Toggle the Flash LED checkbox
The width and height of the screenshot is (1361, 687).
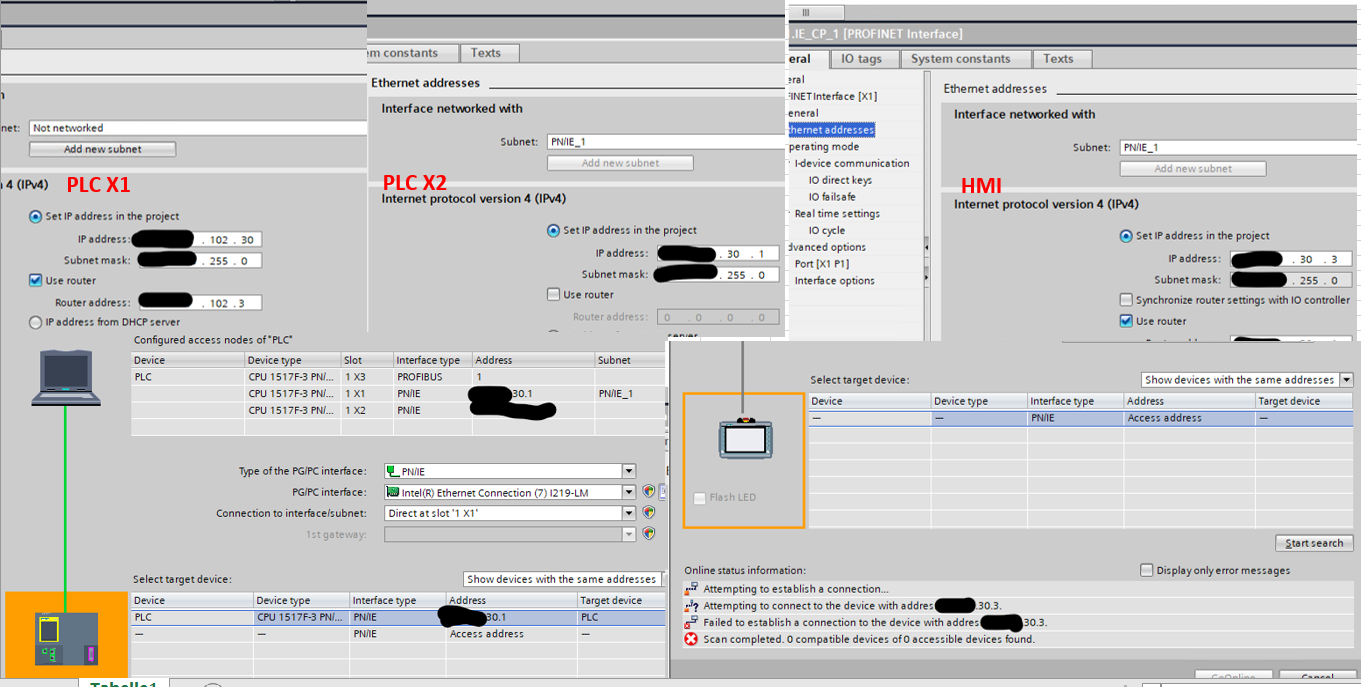[x=699, y=497]
